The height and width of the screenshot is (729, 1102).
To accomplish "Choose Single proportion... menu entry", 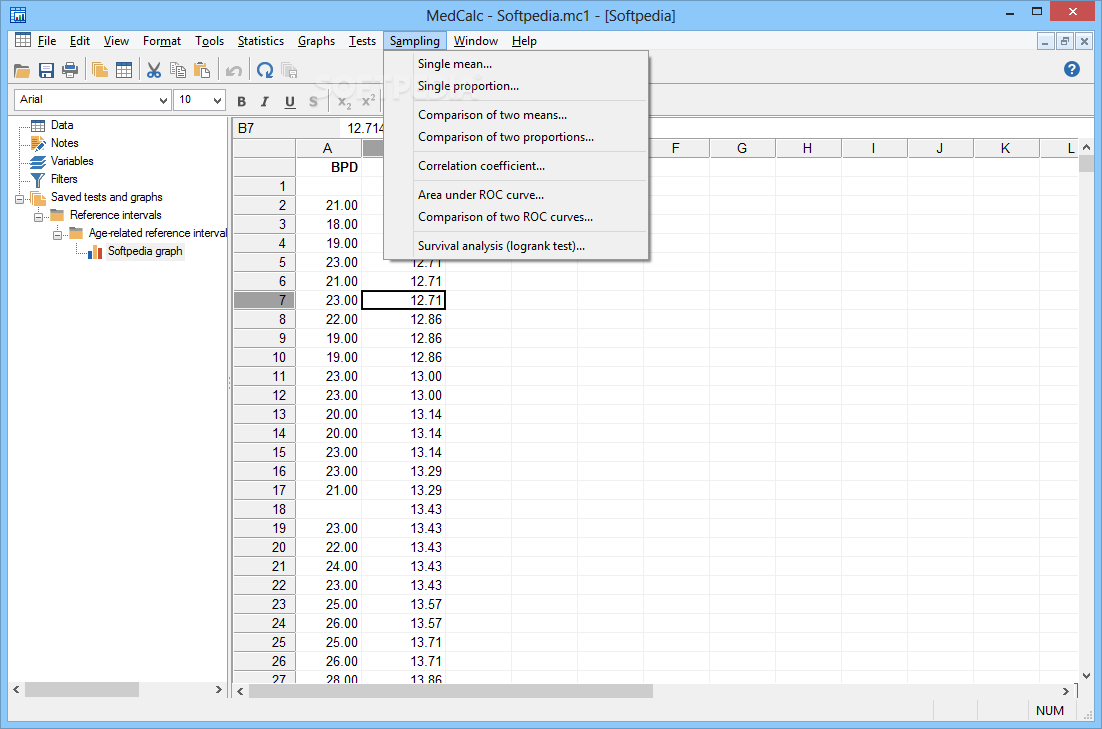I will pos(516,86).
